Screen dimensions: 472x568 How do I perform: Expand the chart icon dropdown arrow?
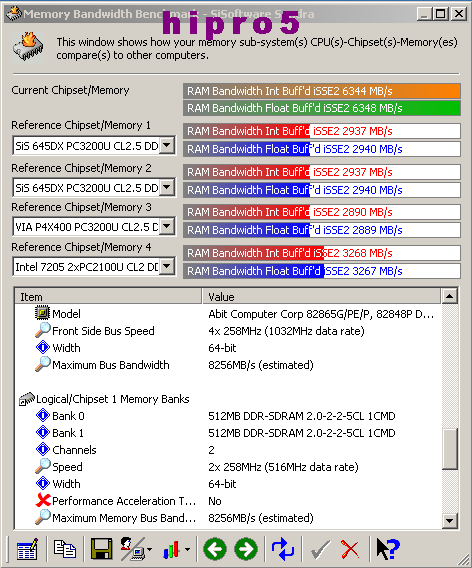[187, 550]
